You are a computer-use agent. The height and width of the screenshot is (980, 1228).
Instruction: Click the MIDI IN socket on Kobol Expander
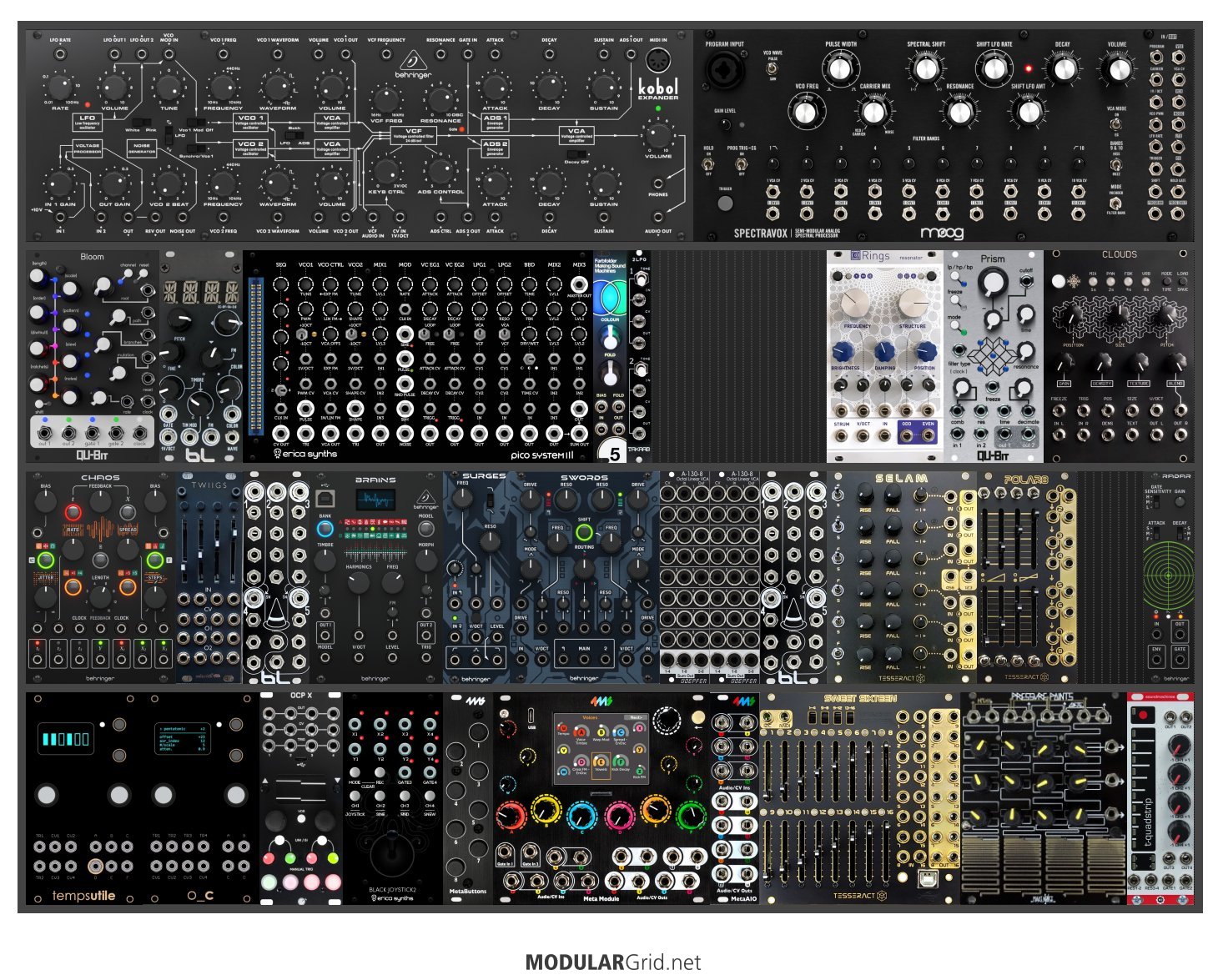pos(658,60)
